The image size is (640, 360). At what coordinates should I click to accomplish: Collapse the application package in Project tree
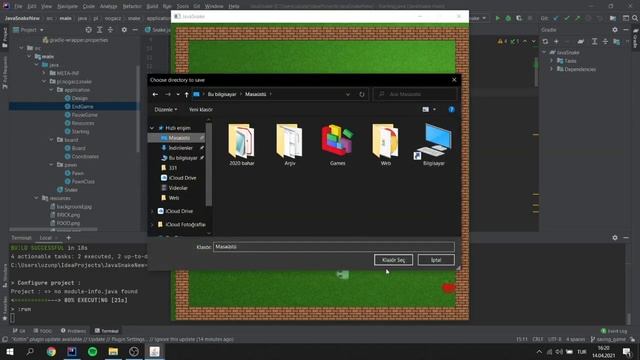pos(51,90)
